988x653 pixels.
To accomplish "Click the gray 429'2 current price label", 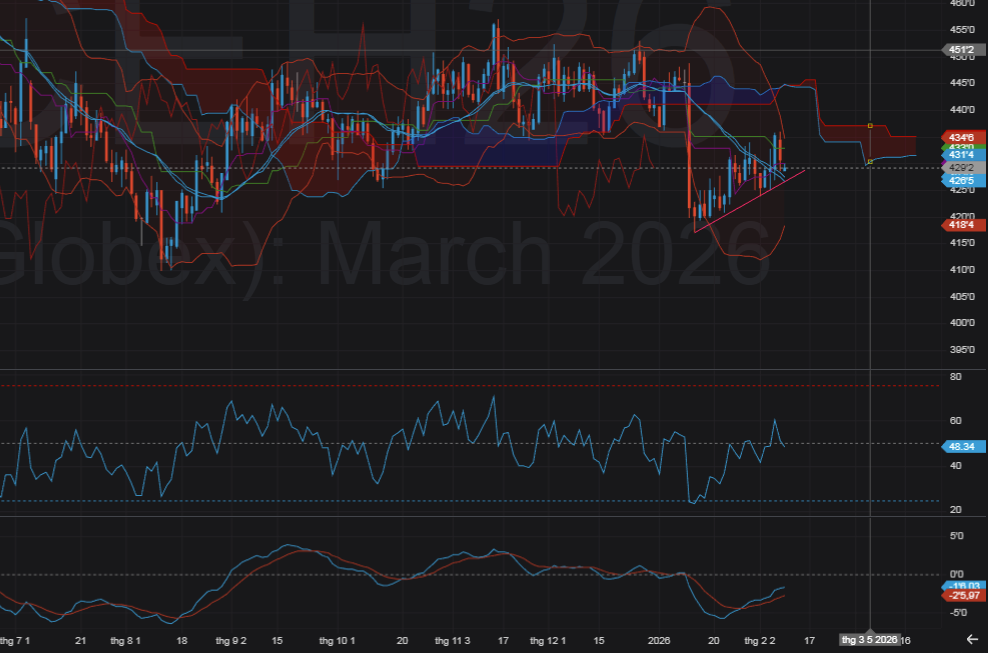I will point(964,168).
